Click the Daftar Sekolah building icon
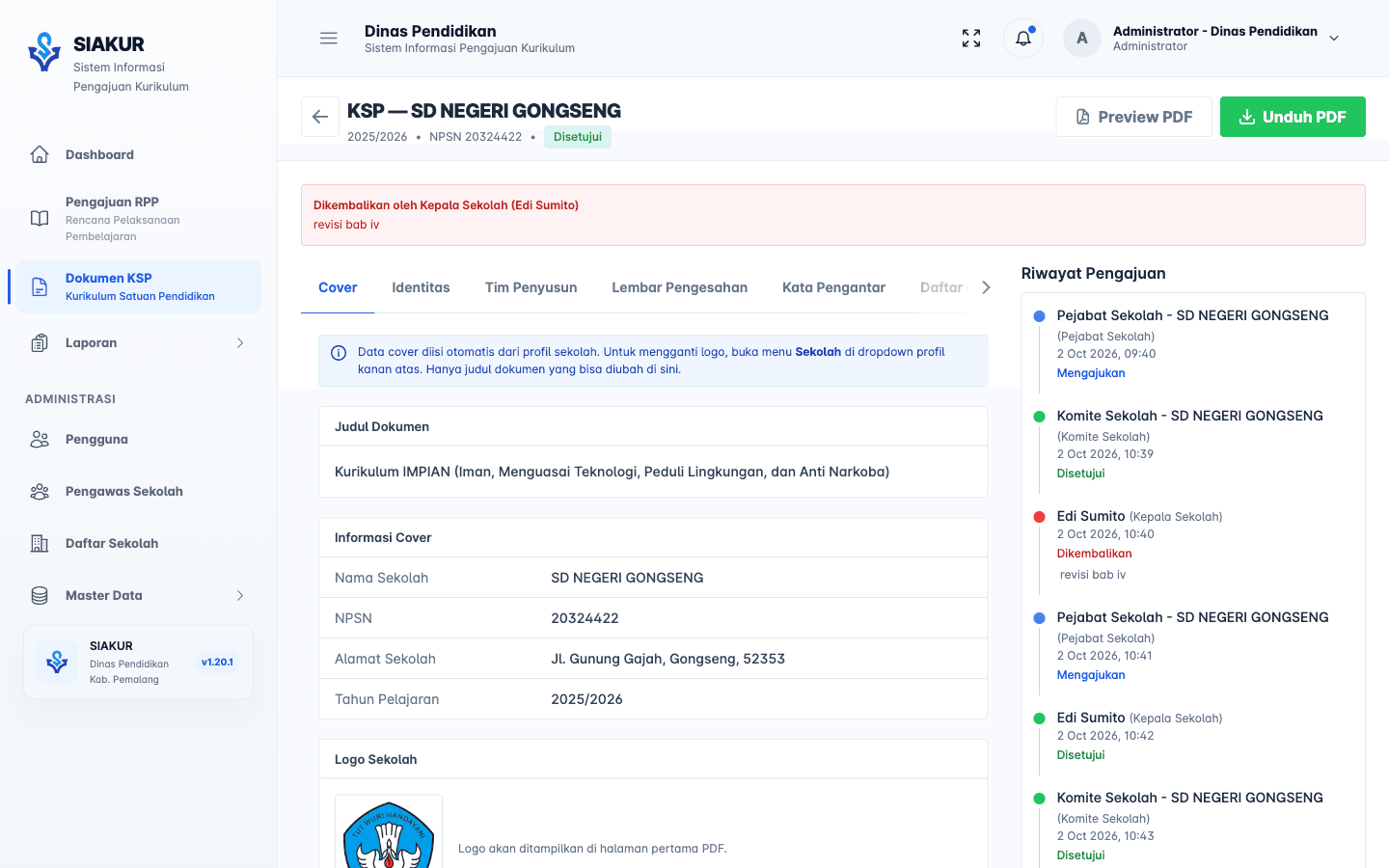Image resolution: width=1389 pixels, height=868 pixels. click(40, 543)
